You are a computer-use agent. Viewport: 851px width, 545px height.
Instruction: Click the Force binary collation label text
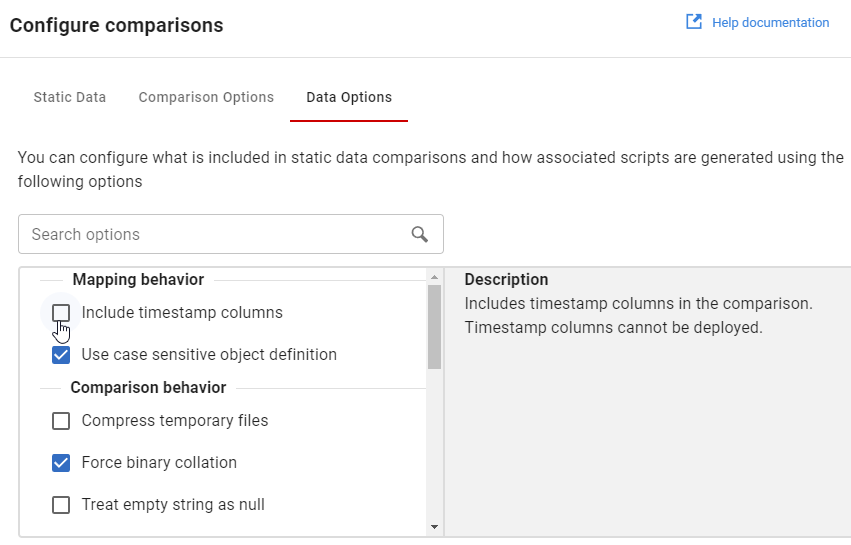[x=159, y=463]
